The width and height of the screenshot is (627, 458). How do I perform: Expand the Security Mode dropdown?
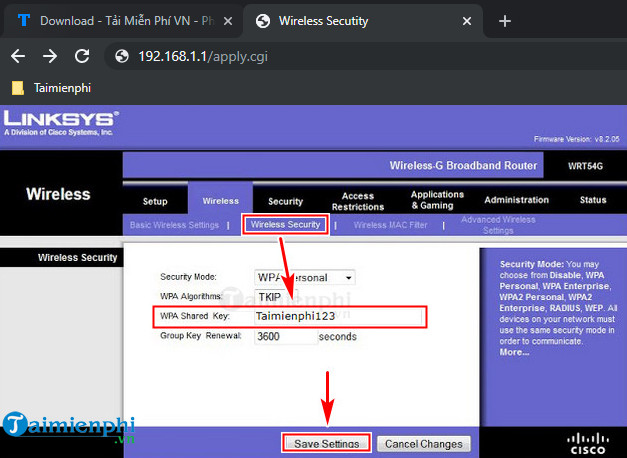coord(305,277)
